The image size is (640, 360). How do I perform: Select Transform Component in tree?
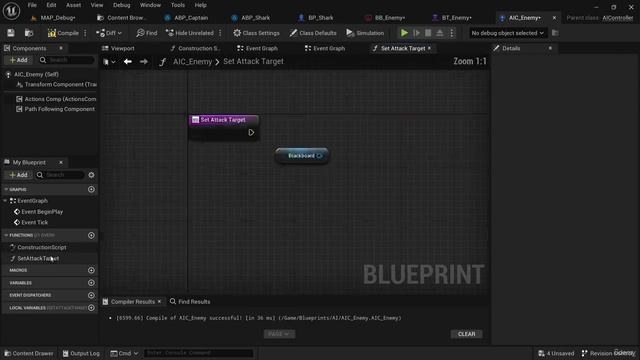click(x=56, y=84)
